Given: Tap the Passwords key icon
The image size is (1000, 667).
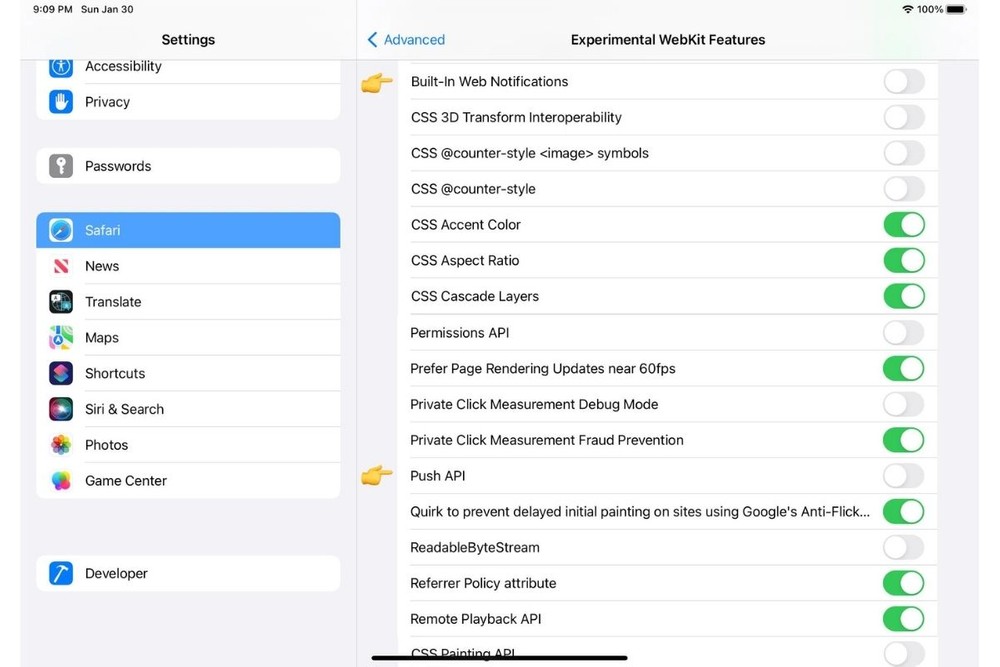Looking at the screenshot, I should (61, 166).
